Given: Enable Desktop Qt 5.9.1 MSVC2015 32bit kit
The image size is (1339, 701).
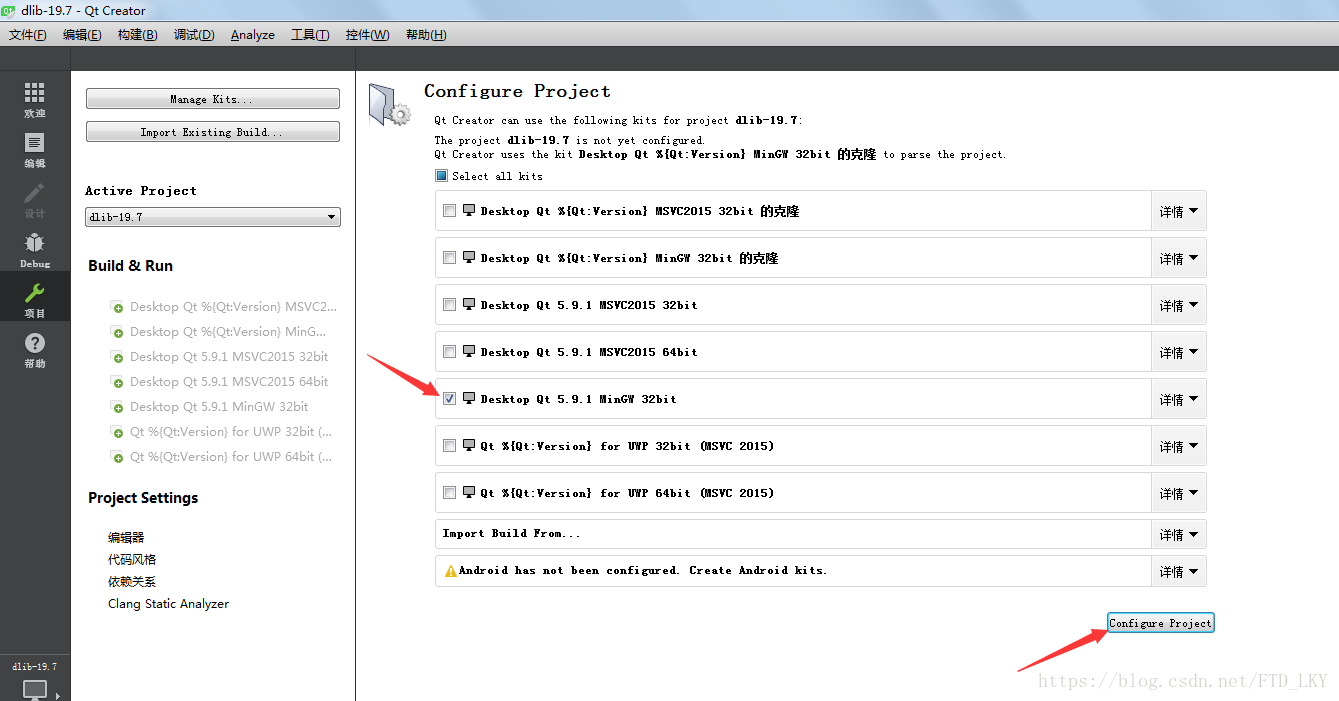Looking at the screenshot, I should click(450, 305).
